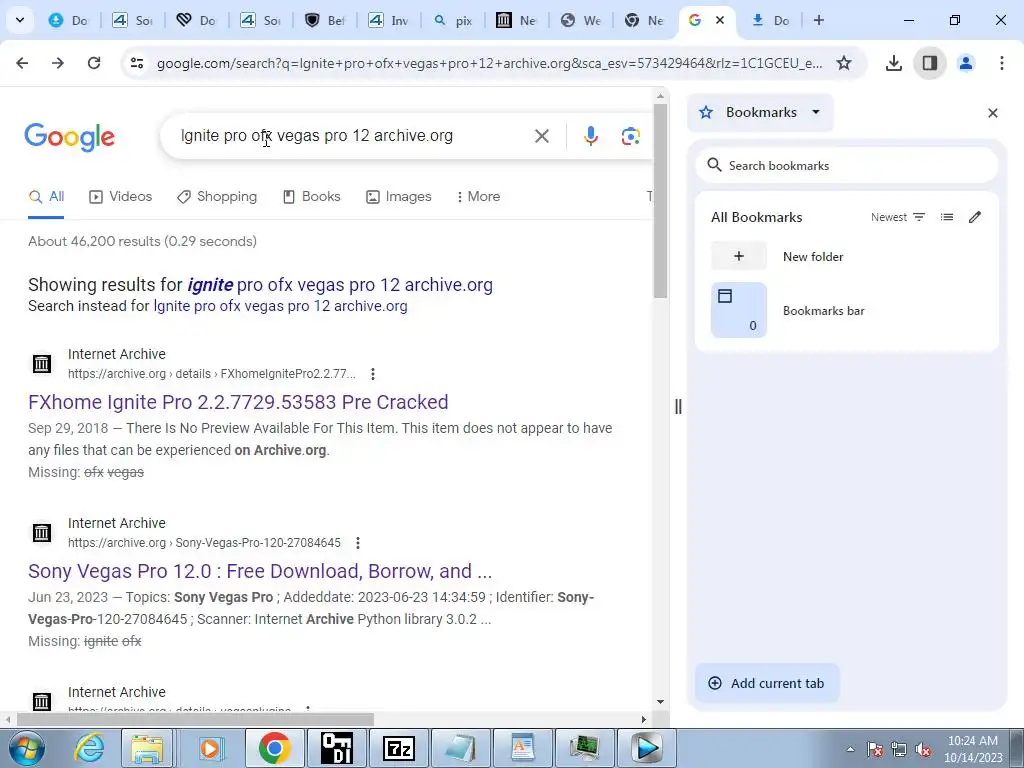Click the side panel resize handle
The width and height of the screenshot is (1024, 768).
pos(678,406)
